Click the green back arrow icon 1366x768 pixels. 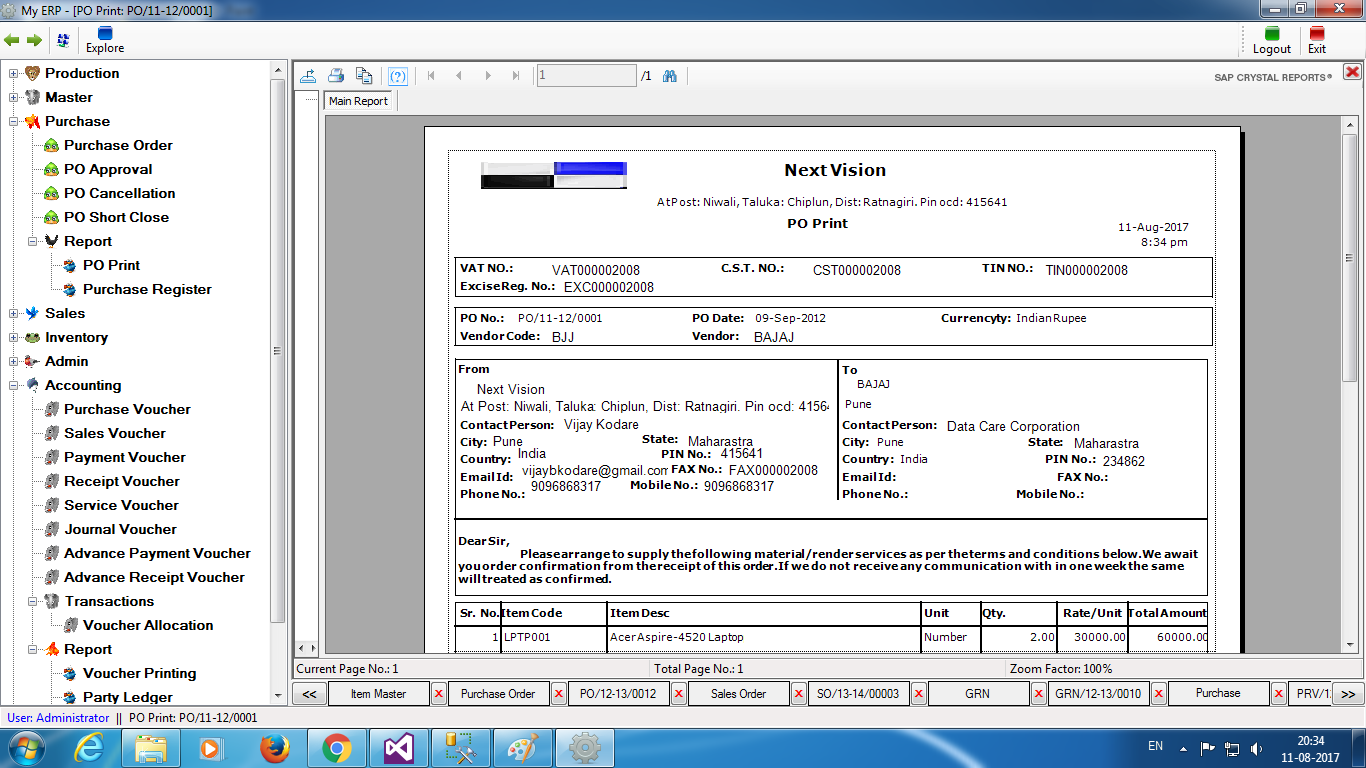pos(12,40)
